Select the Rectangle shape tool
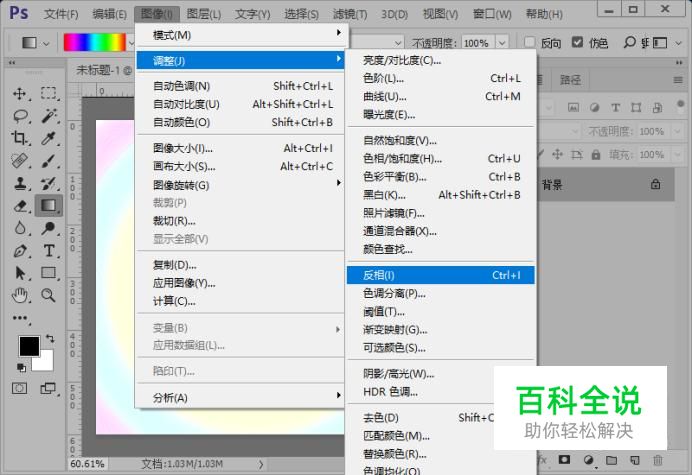This screenshot has width=692, height=475. click(x=49, y=273)
